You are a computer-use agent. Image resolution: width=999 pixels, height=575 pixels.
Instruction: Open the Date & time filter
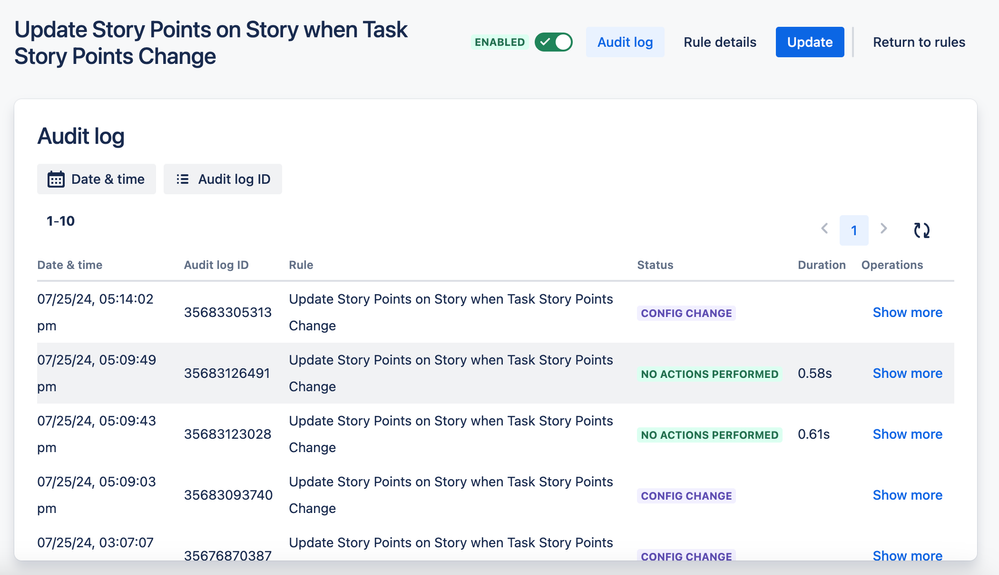point(96,179)
